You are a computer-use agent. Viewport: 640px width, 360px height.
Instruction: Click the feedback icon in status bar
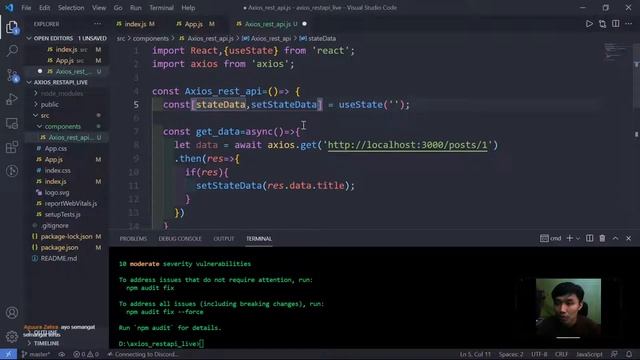click(x=614, y=354)
